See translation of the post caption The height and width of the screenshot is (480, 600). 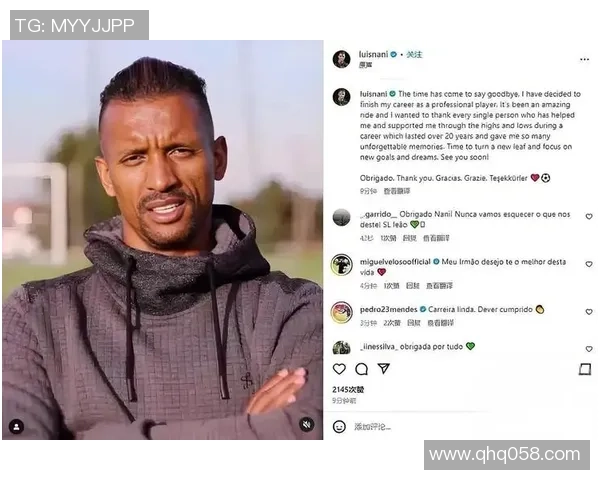(x=397, y=191)
